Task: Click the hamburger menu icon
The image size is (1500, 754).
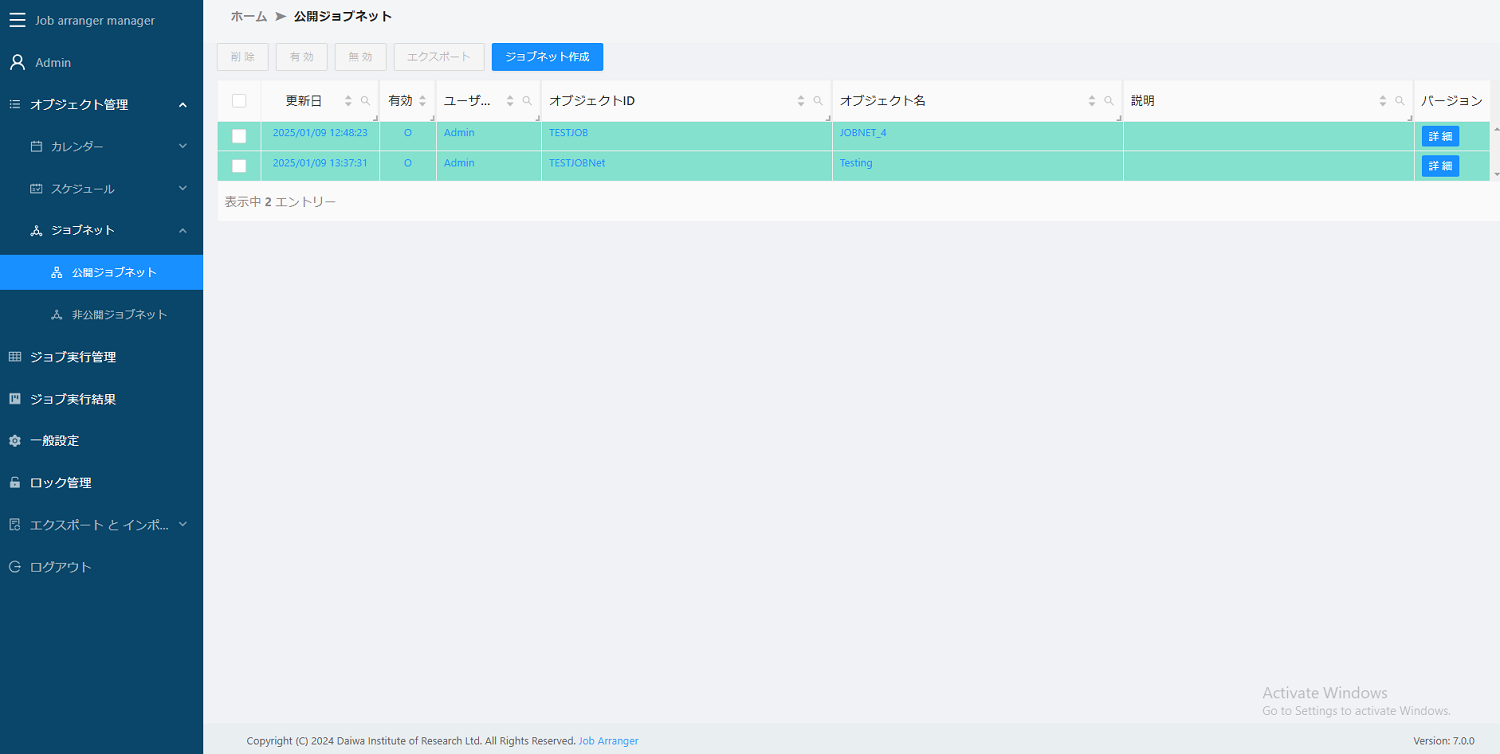Action: 17,20
